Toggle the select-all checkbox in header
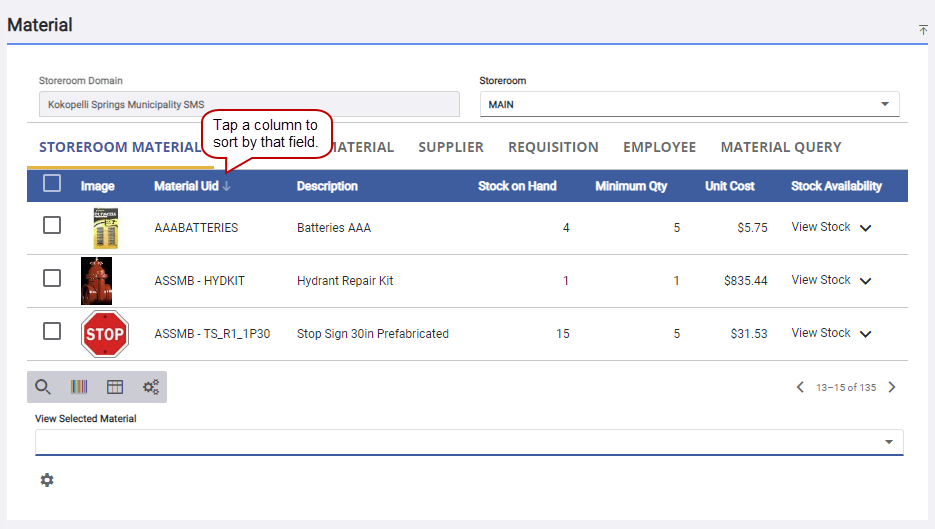 [x=52, y=184]
